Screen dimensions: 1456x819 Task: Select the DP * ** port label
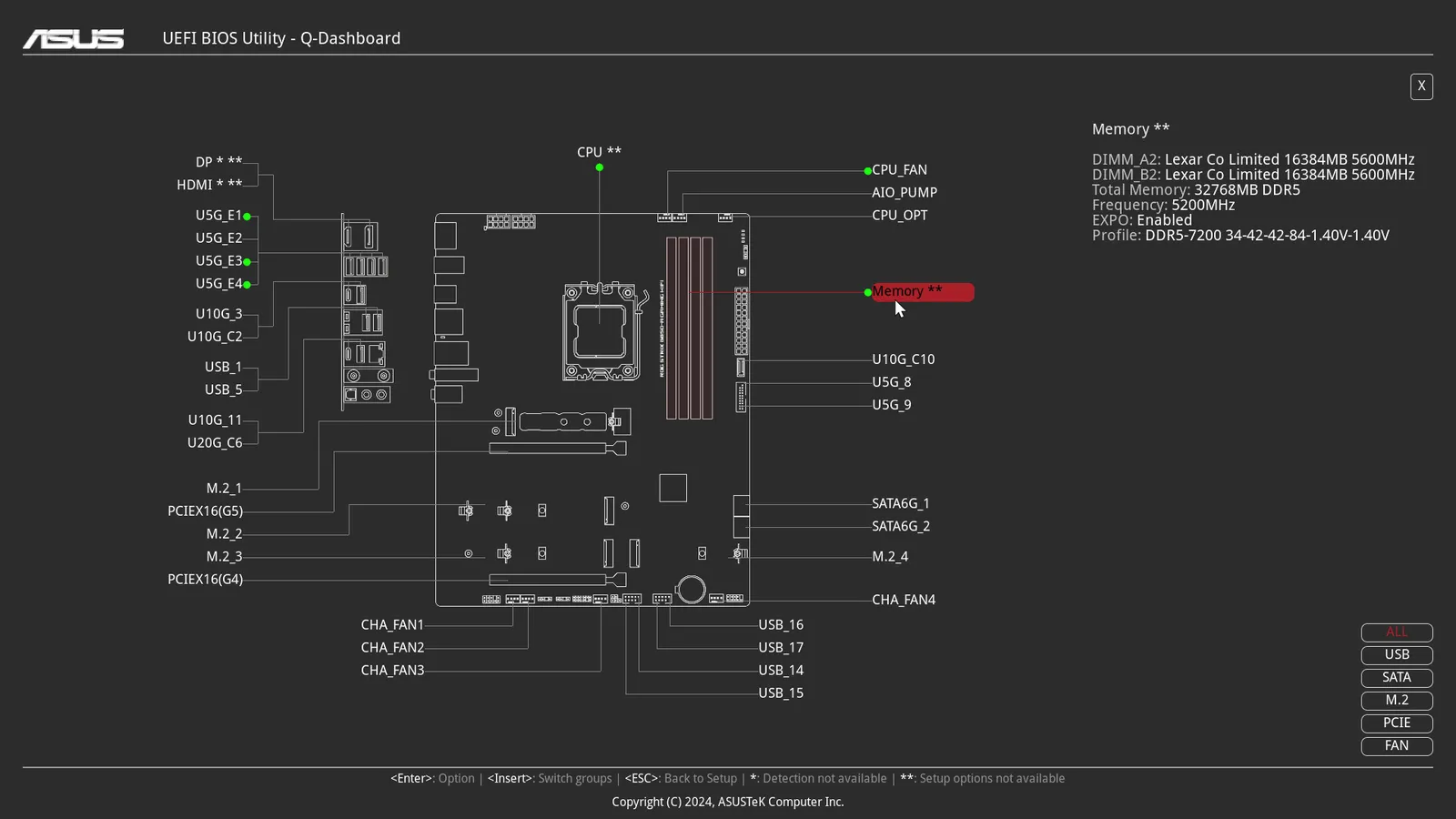tap(219, 162)
